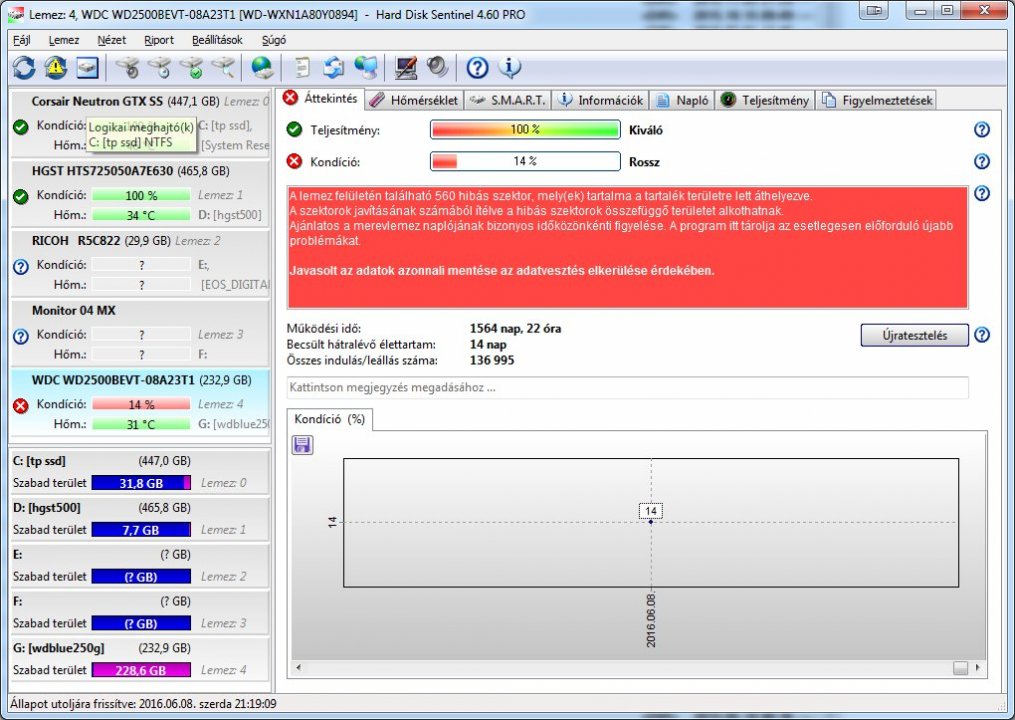Click help icon next to Újratesztelés button
The image size is (1015, 720).
coord(982,335)
